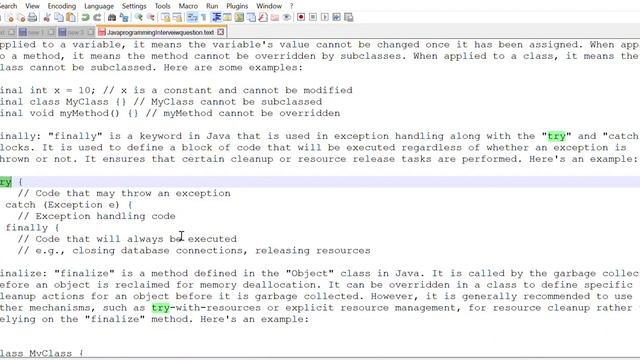The width and height of the screenshot is (640, 360).
Task: Open the Replace dialog icon
Action: [124, 18]
